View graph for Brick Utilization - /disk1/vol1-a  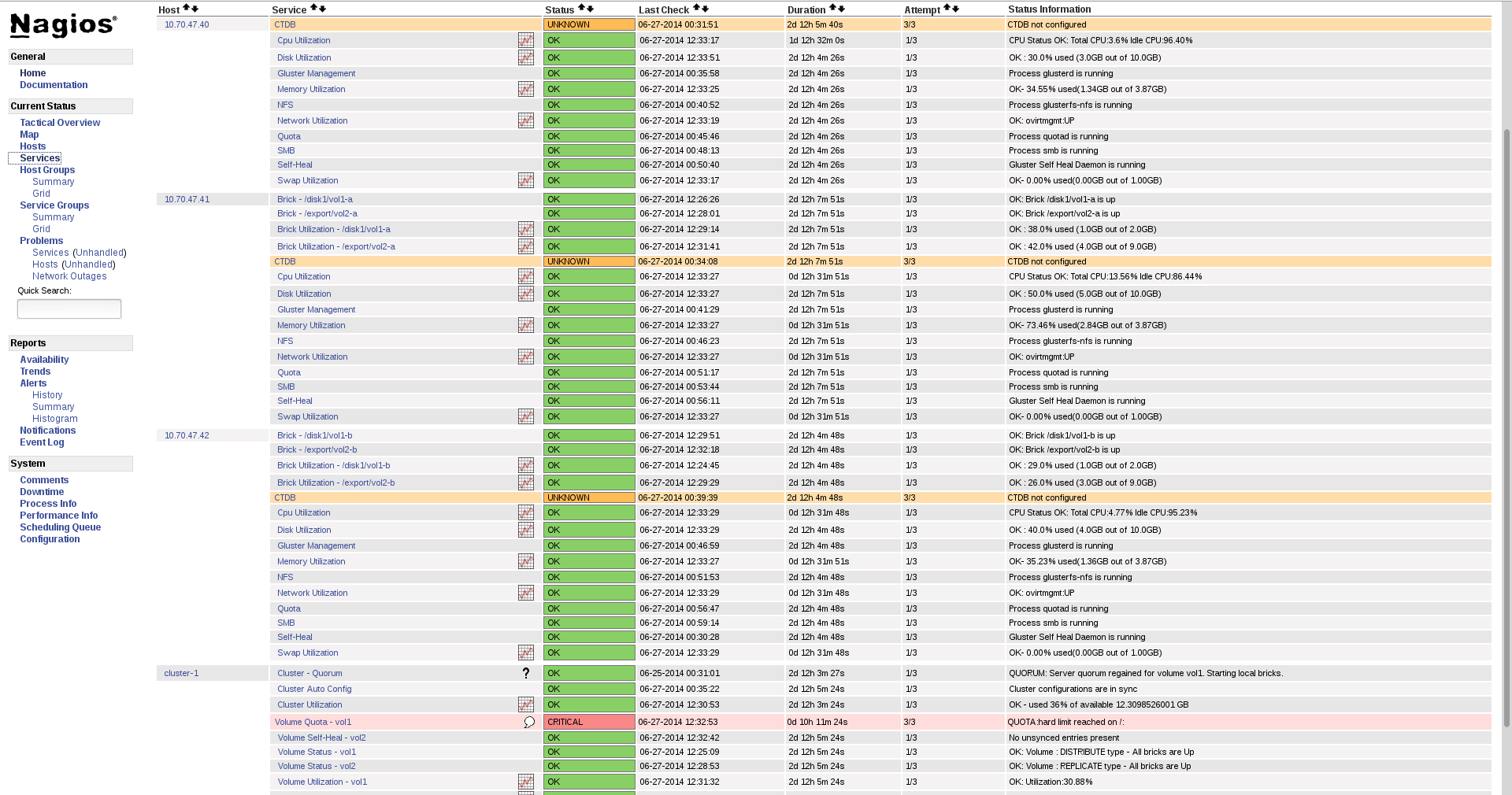point(525,229)
